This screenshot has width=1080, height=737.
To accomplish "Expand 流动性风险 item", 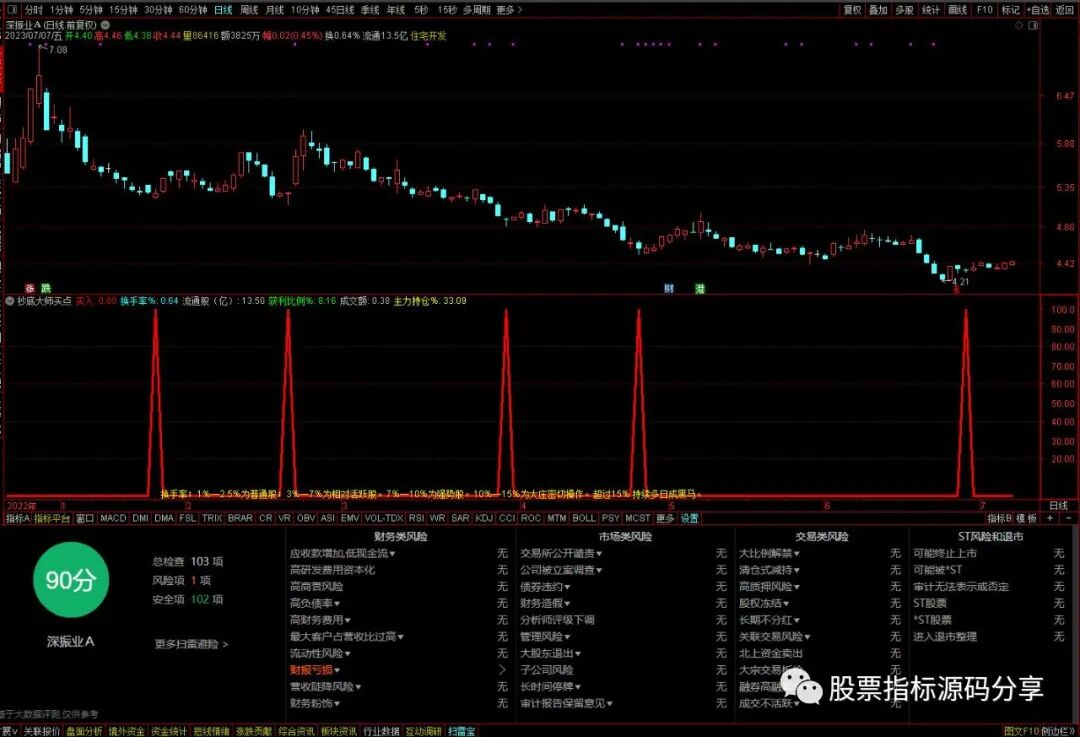I will 320,653.
